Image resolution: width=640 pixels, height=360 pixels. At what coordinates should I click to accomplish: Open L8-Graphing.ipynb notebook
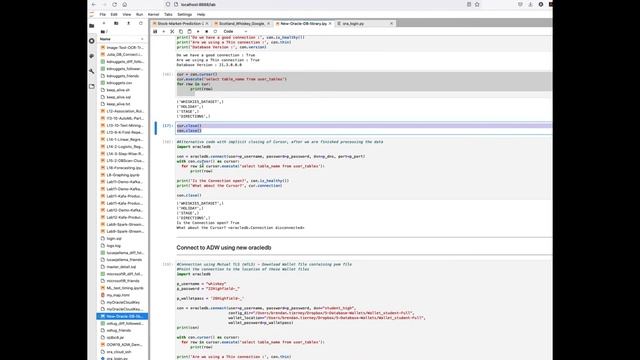point(122,175)
